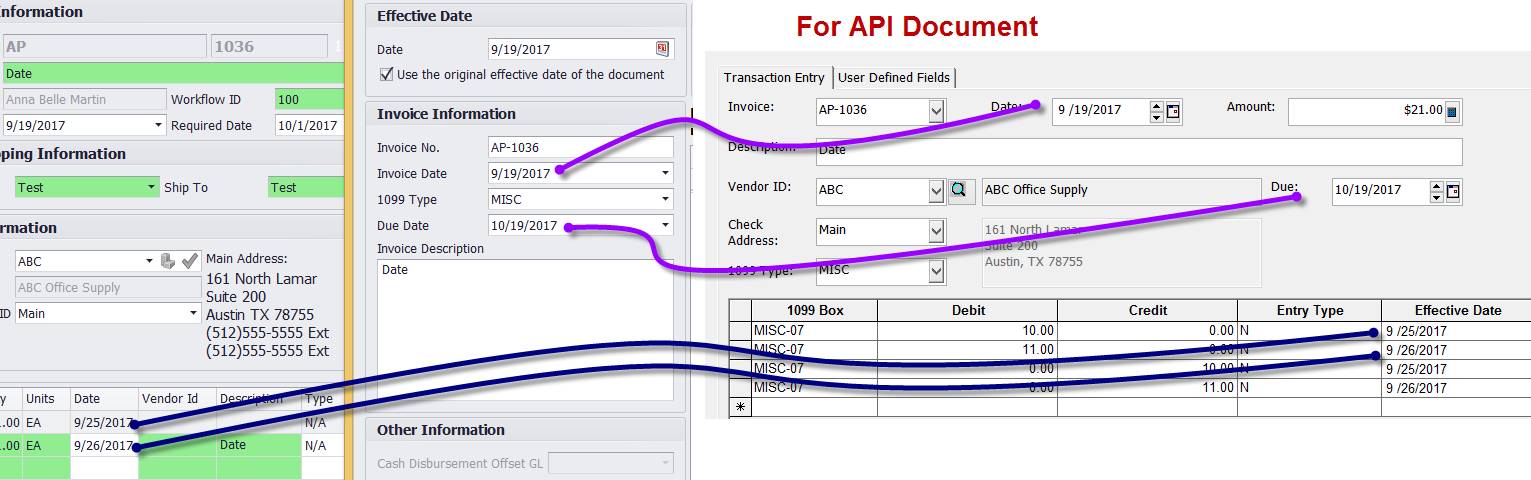
Task: Open the calculator icon in Amount field
Action: coord(1452,111)
